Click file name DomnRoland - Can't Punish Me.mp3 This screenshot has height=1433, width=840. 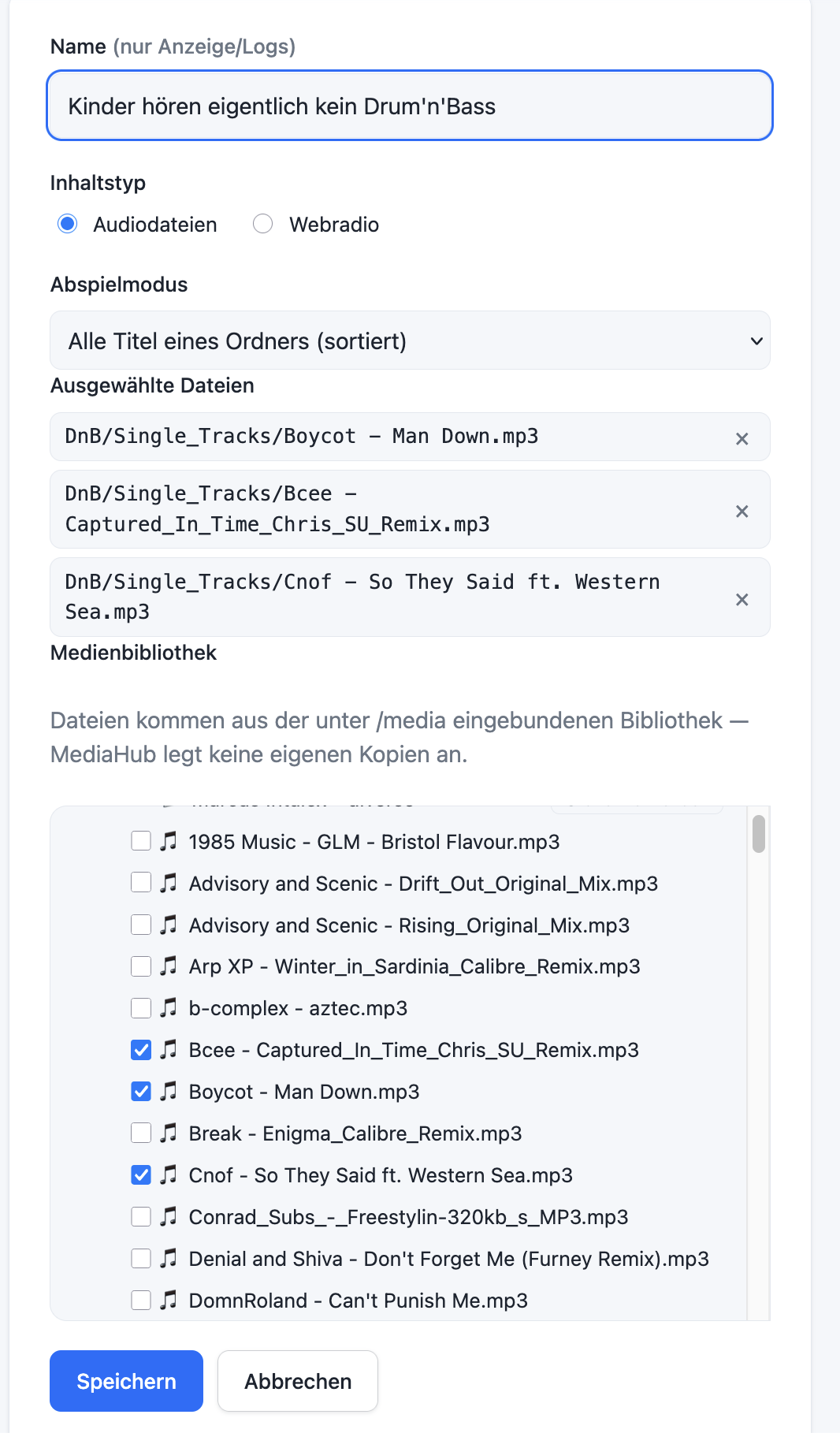(359, 1301)
